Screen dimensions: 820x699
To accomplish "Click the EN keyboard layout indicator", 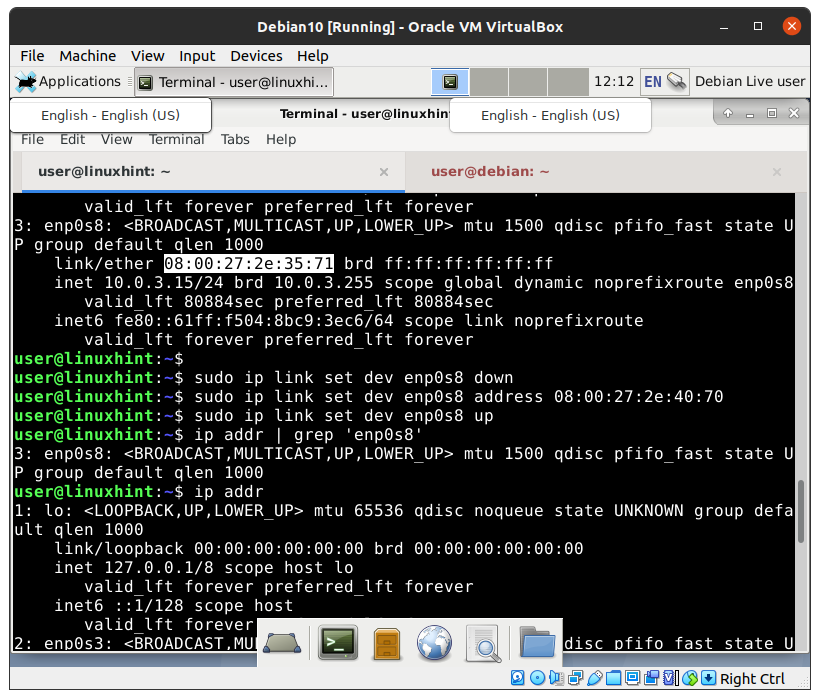I will coord(652,81).
